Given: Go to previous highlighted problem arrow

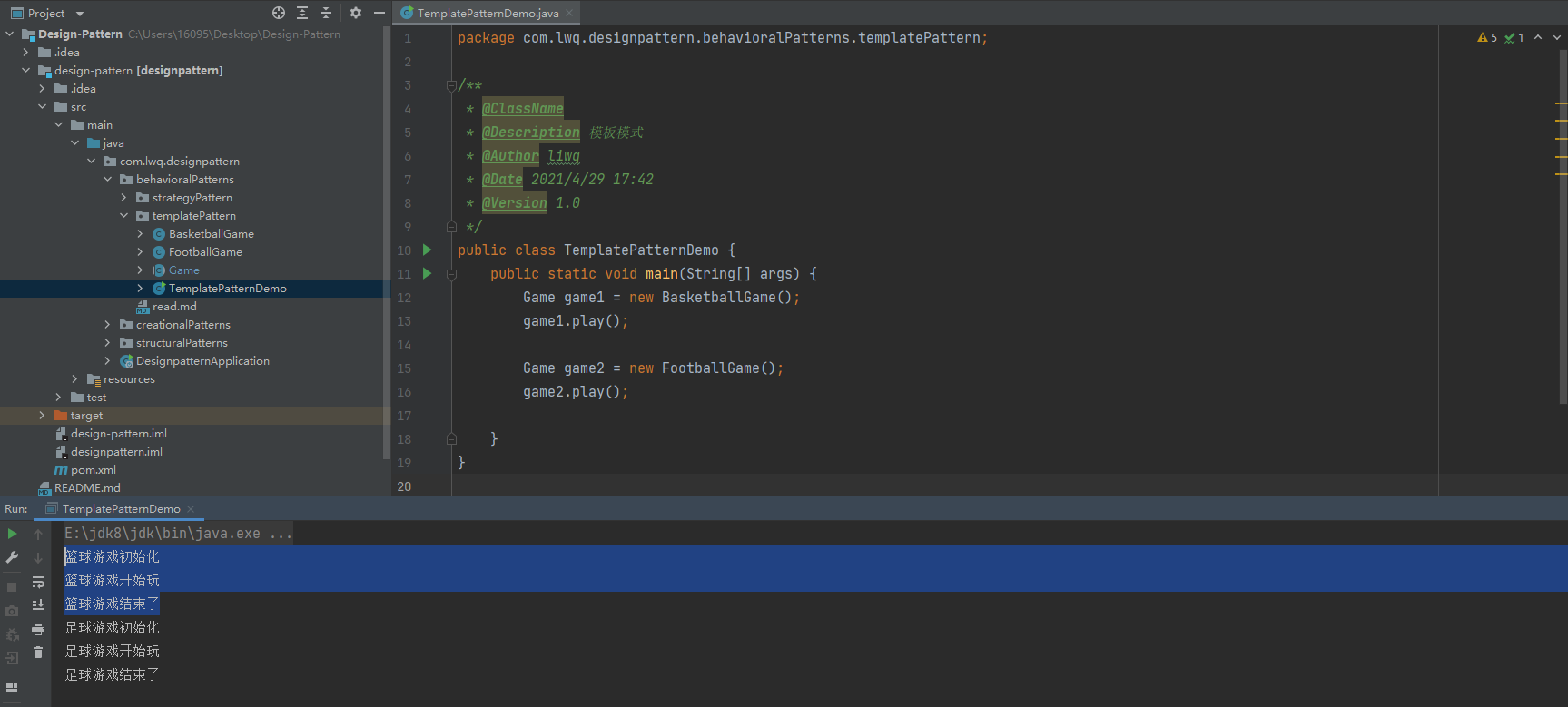Looking at the screenshot, I should pos(1538,38).
